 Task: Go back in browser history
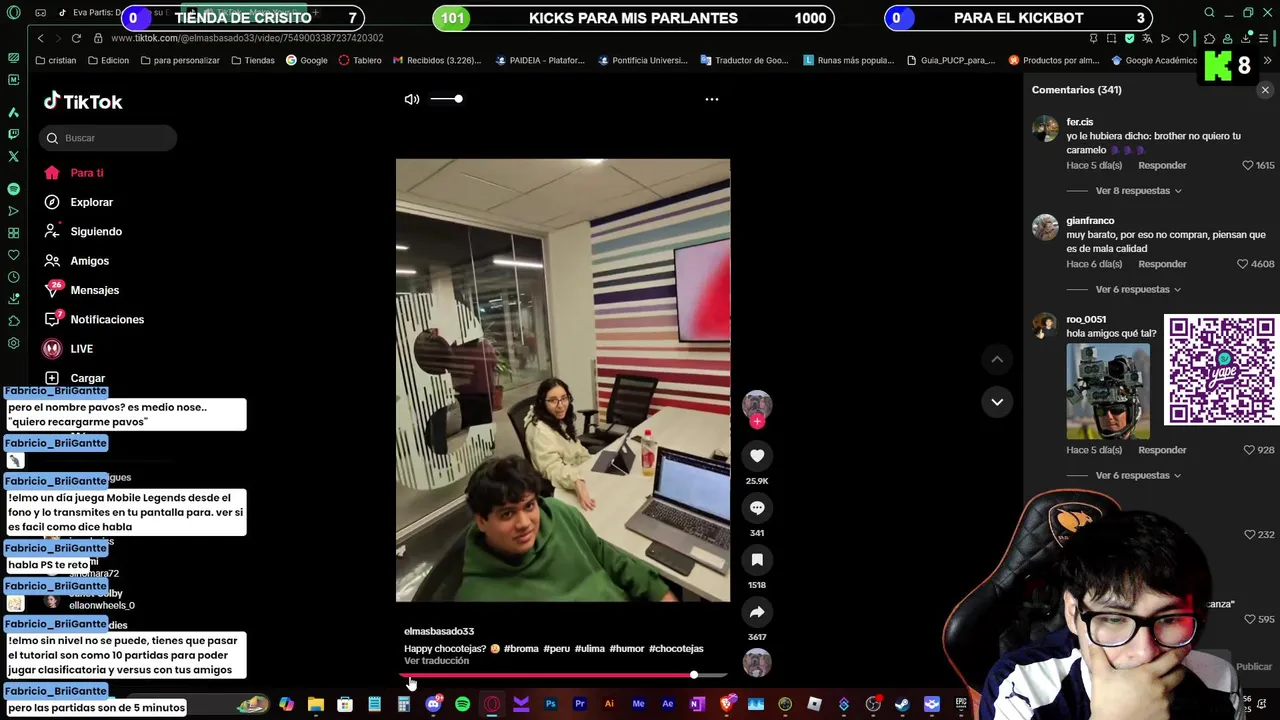(40, 38)
